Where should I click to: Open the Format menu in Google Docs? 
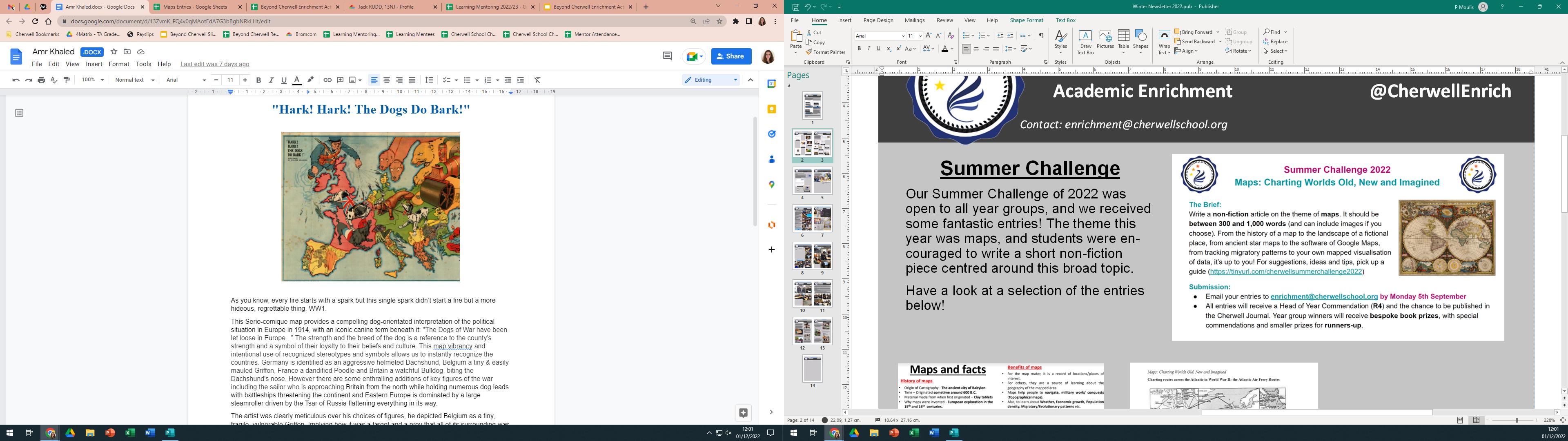coord(119,64)
